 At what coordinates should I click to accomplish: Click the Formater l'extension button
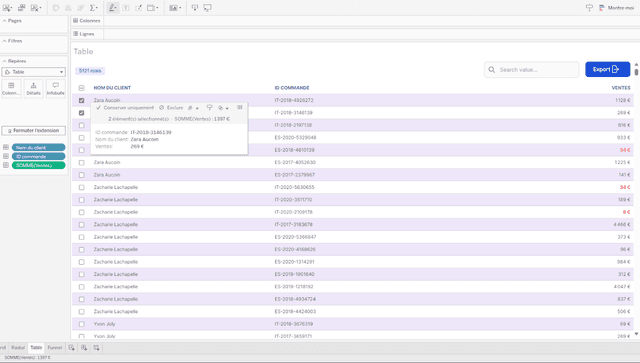click(x=33, y=131)
